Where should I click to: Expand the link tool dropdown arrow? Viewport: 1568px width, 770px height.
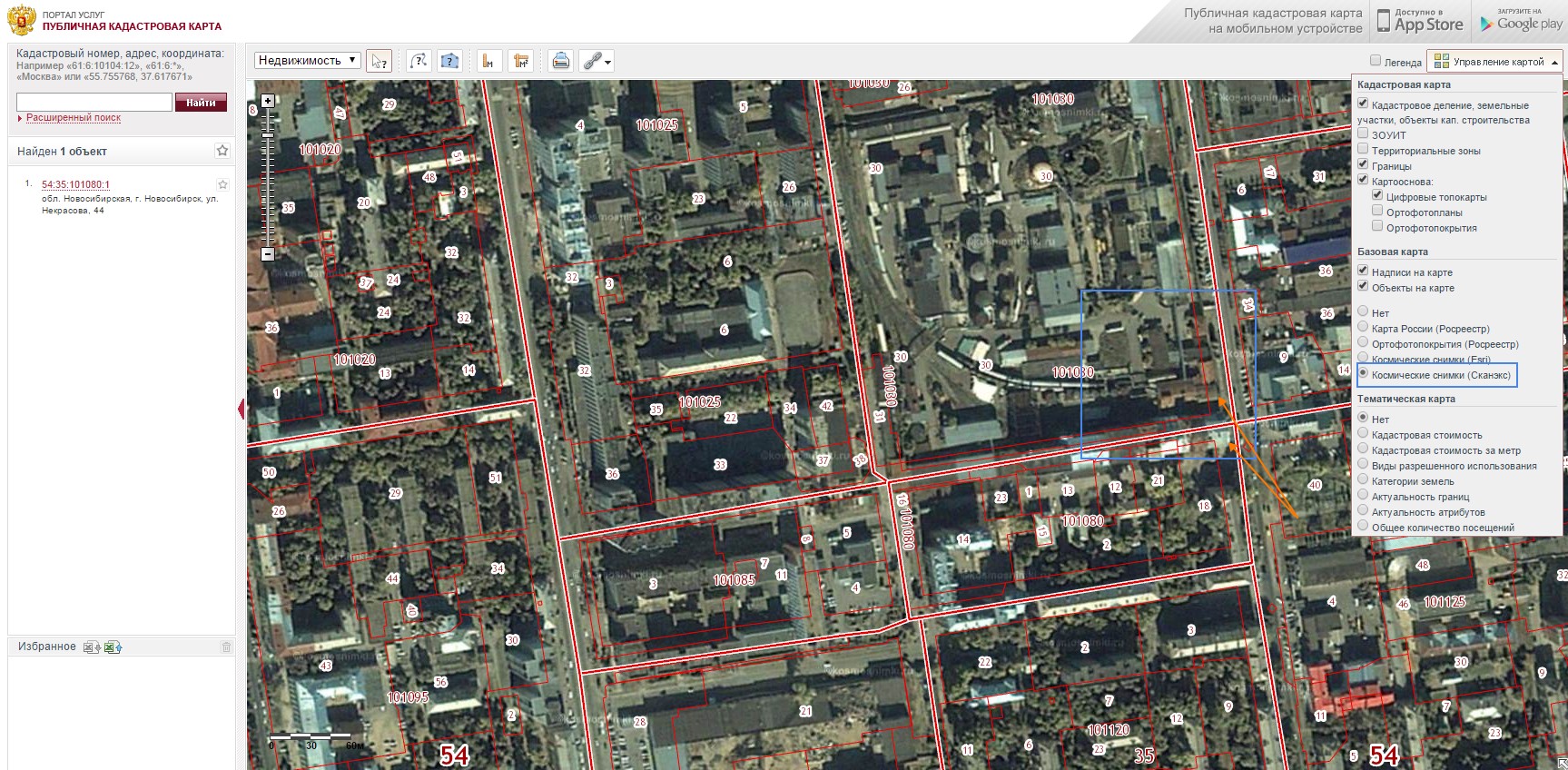pyautogui.click(x=607, y=62)
